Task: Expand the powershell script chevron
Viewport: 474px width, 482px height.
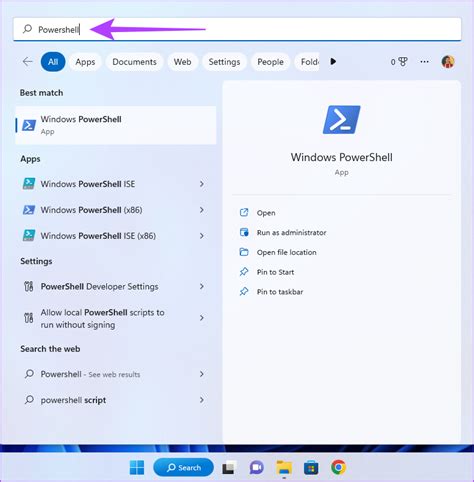Action: [202, 400]
